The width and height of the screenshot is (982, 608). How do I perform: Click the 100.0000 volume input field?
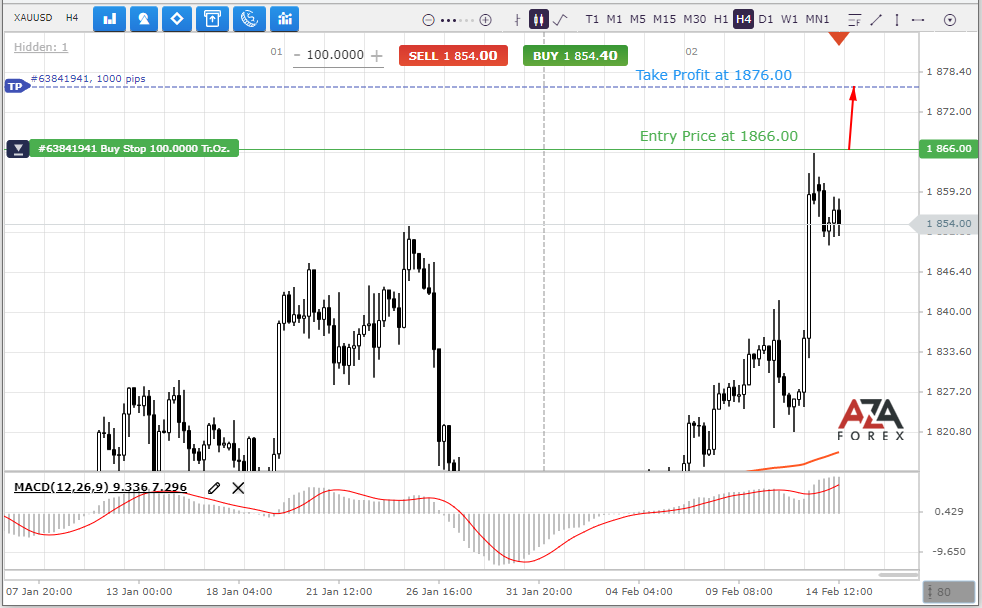[x=335, y=55]
